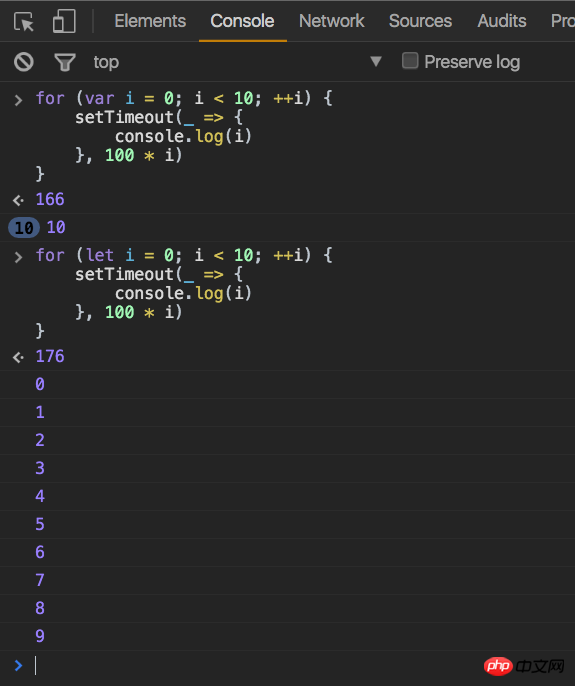Open the Sources tab
This screenshot has height=686, width=575.
[x=420, y=21]
